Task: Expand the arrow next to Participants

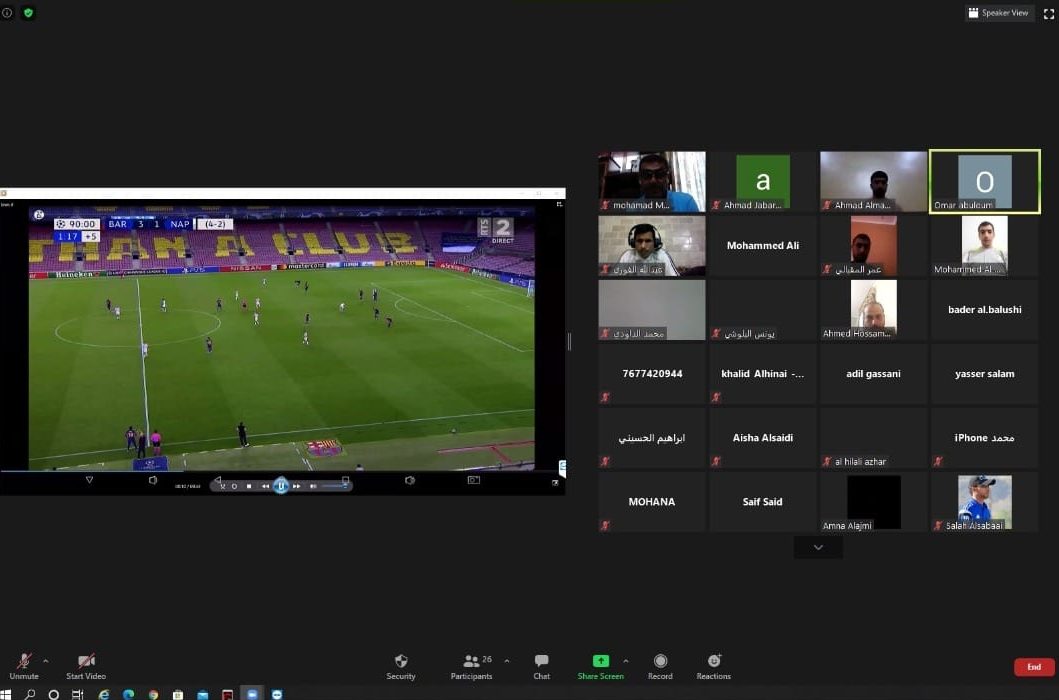Action: (507, 661)
